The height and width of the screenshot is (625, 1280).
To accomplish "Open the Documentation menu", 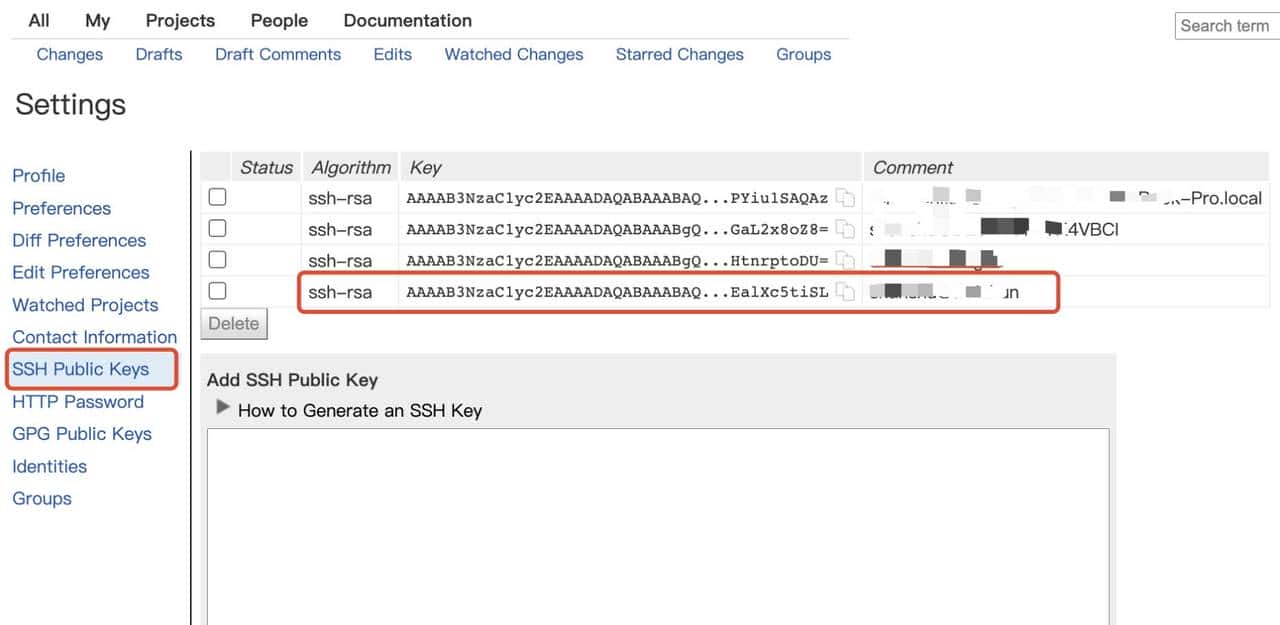I will click(x=407, y=20).
